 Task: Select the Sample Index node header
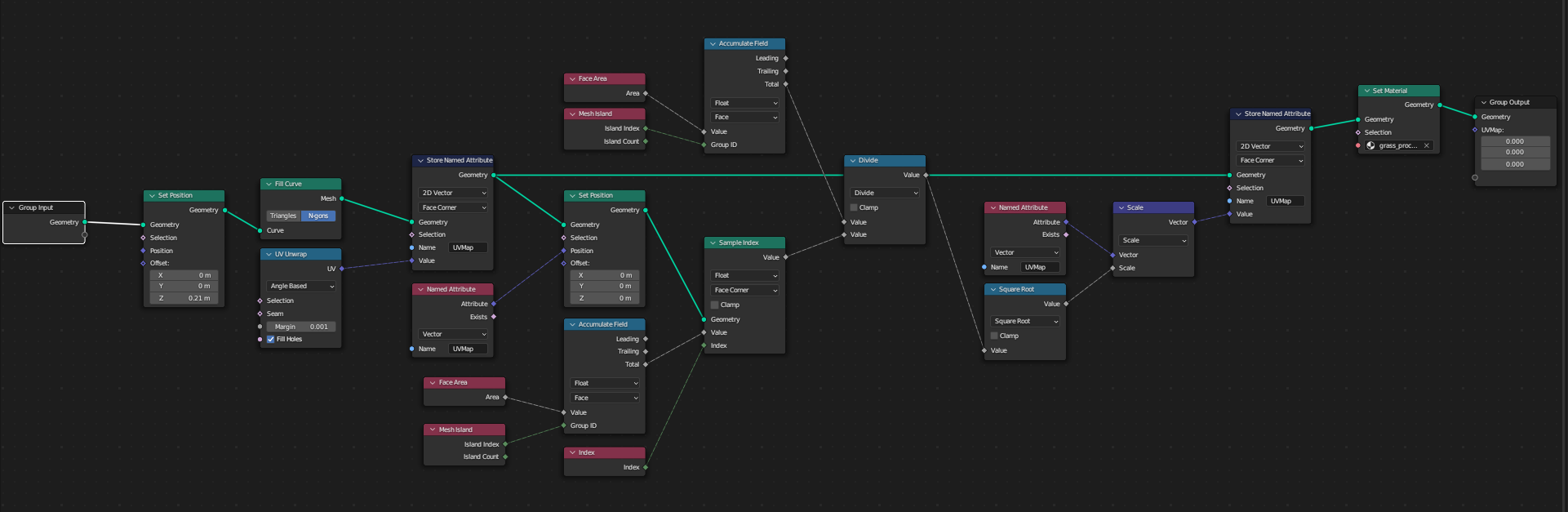[744, 243]
